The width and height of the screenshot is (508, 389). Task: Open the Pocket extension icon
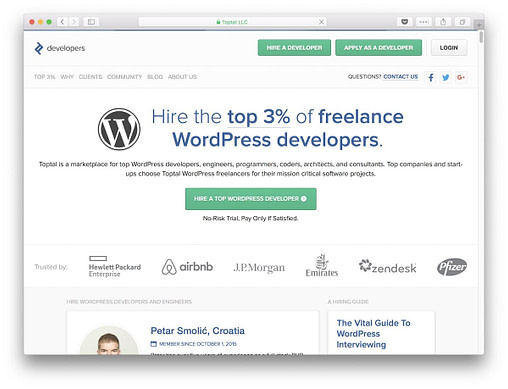(x=405, y=22)
